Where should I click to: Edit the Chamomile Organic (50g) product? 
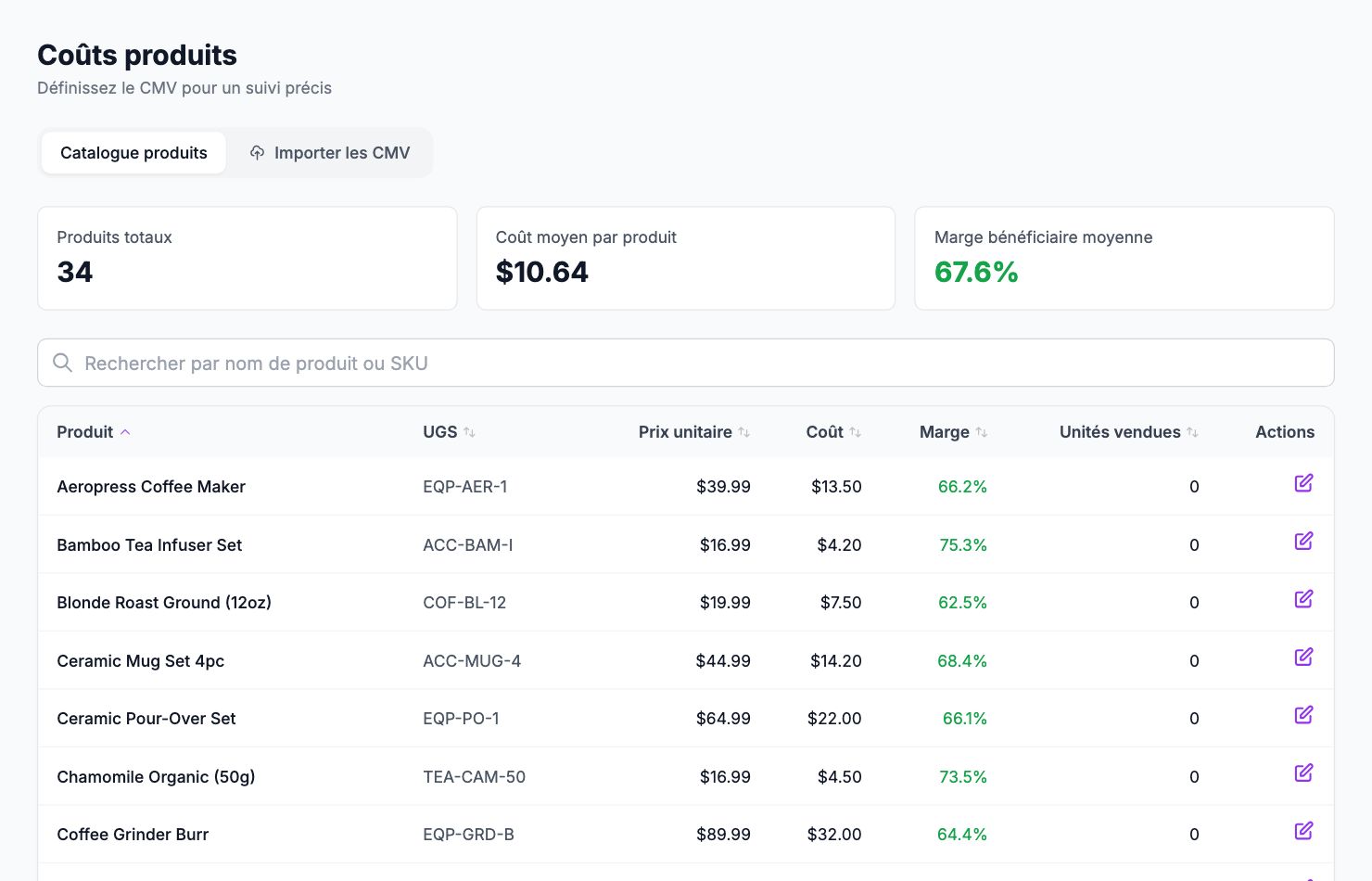click(x=1303, y=772)
